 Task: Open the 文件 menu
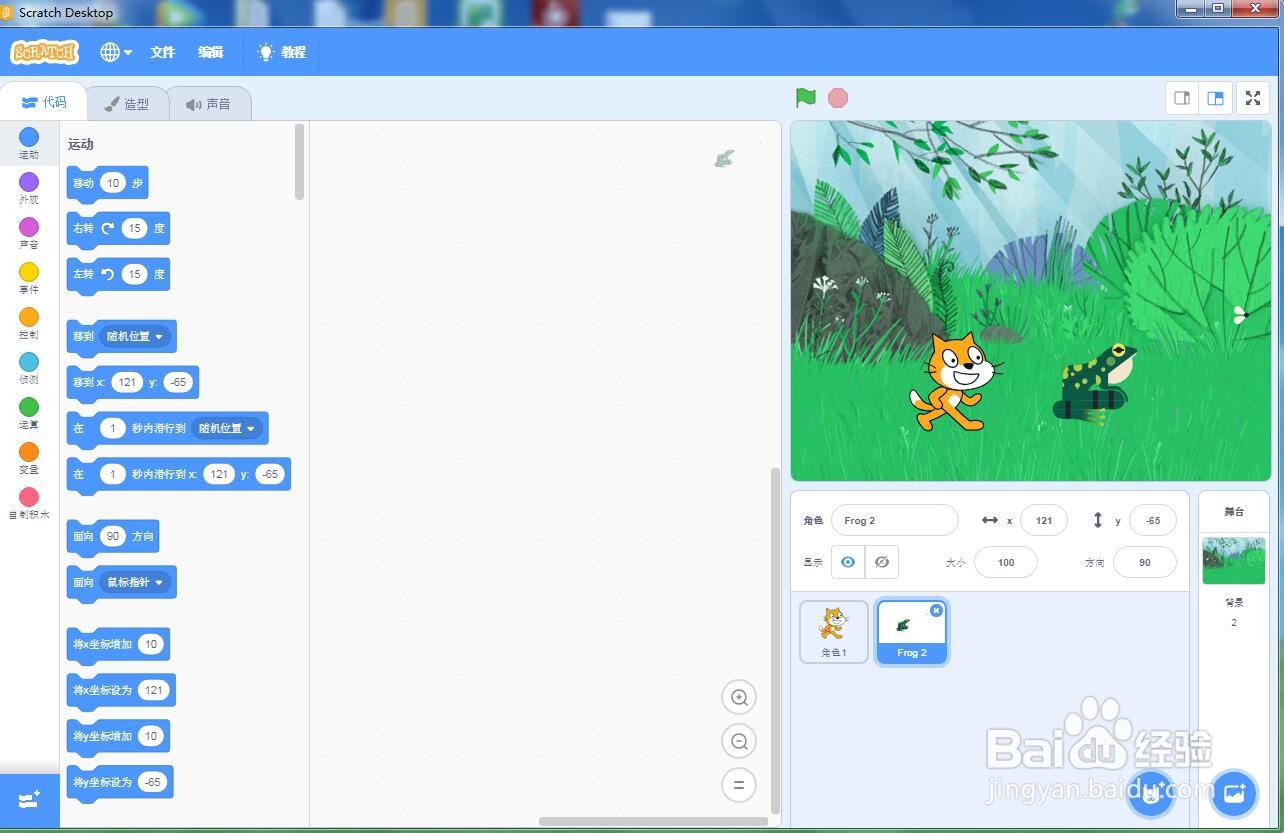162,52
